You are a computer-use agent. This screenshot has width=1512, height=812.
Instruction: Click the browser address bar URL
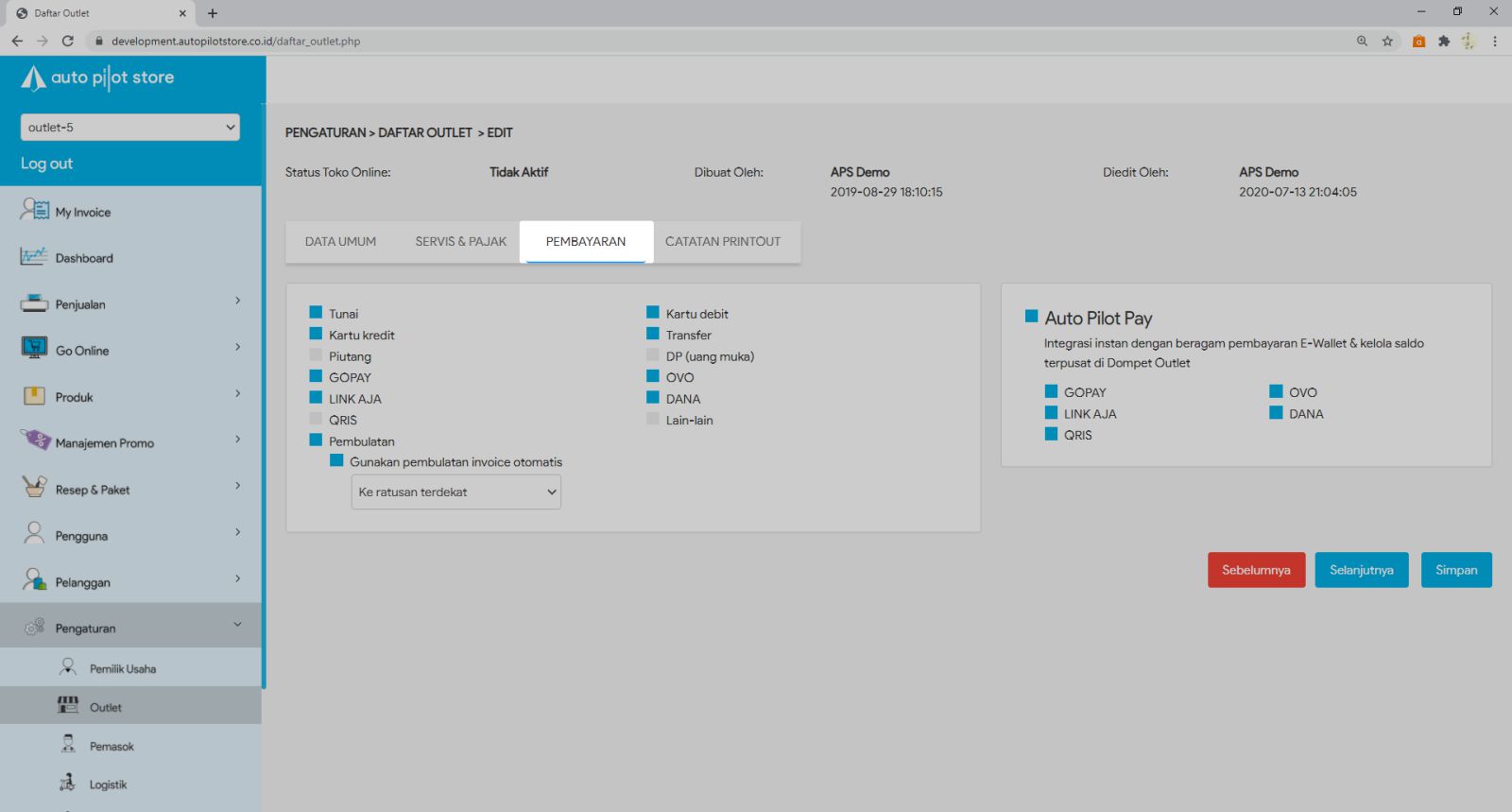coord(235,41)
